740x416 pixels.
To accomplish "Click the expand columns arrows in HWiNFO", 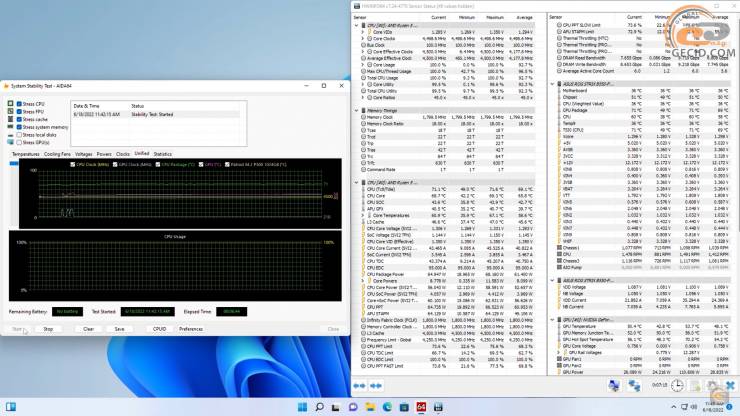I will pos(359,386).
